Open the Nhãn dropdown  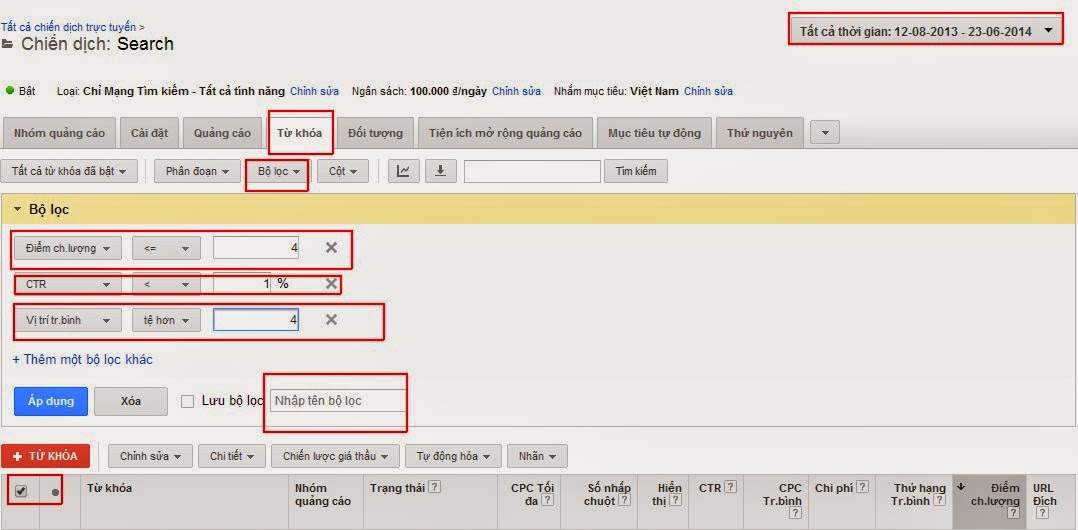point(537,456)
